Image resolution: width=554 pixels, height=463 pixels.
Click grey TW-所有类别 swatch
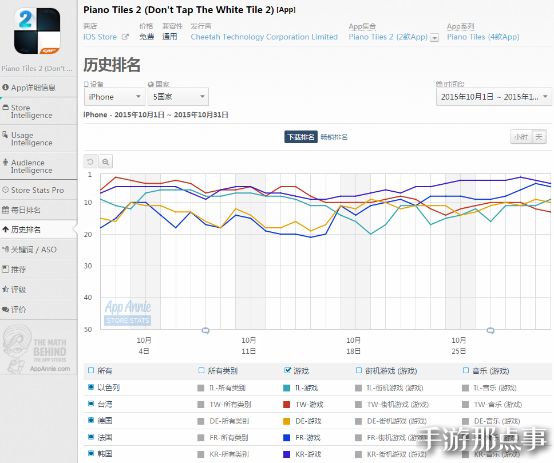[201, 404]
